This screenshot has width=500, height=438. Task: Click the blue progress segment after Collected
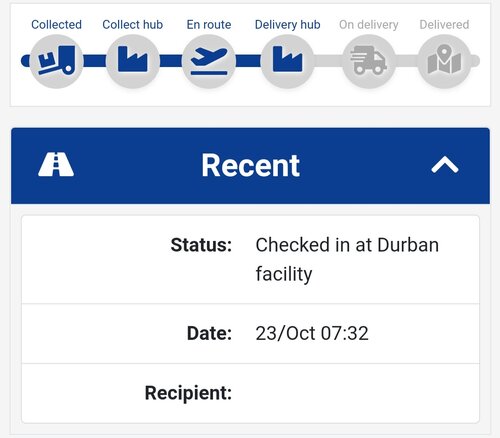[94, 61]
